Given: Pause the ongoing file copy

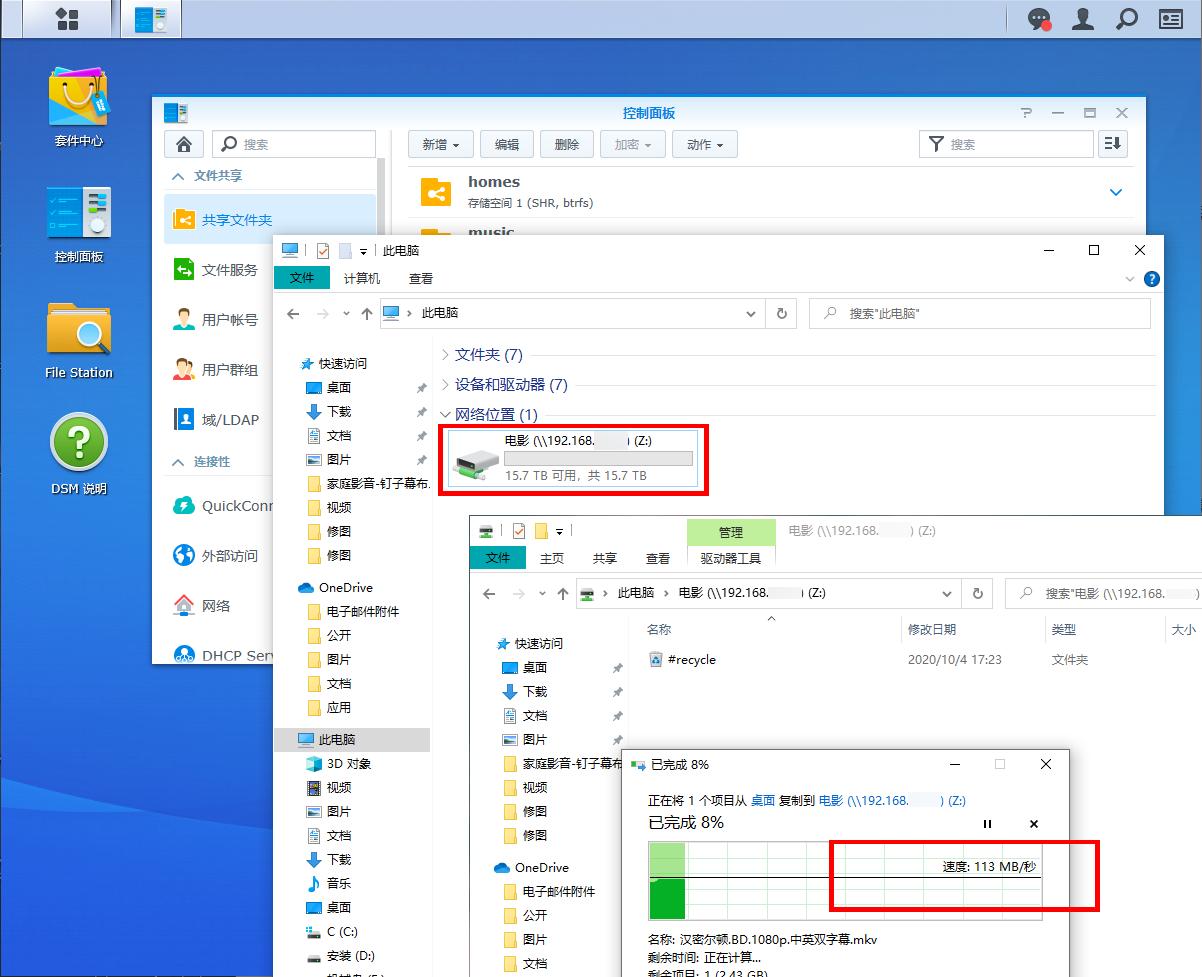Looking at the screenshot, I should 987,823.
